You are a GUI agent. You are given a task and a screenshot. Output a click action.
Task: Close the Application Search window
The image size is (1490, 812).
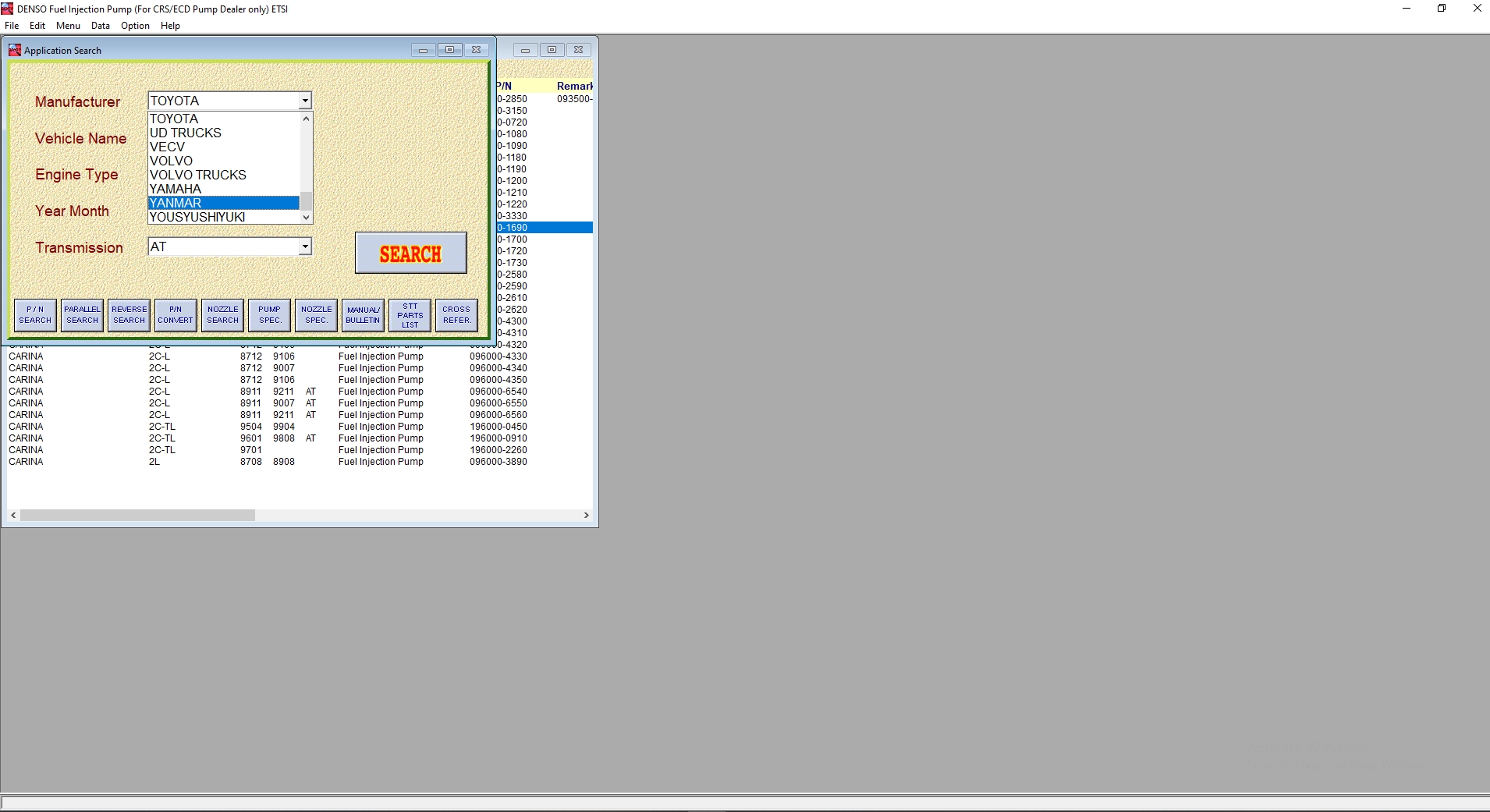point(476,50)
